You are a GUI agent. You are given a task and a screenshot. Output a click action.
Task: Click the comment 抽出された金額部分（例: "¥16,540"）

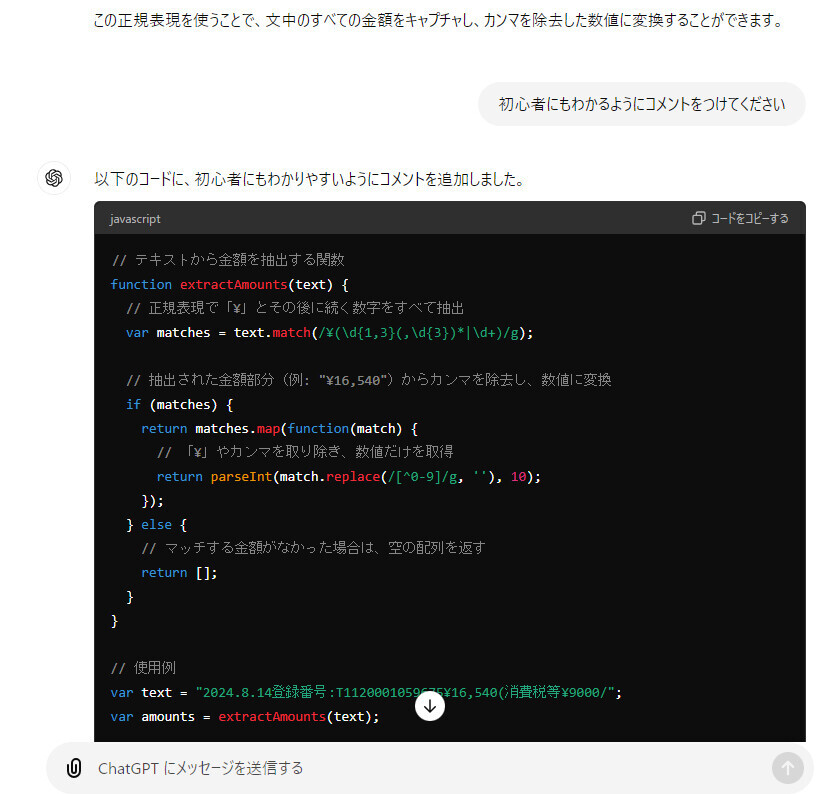[x=369, y=380]
